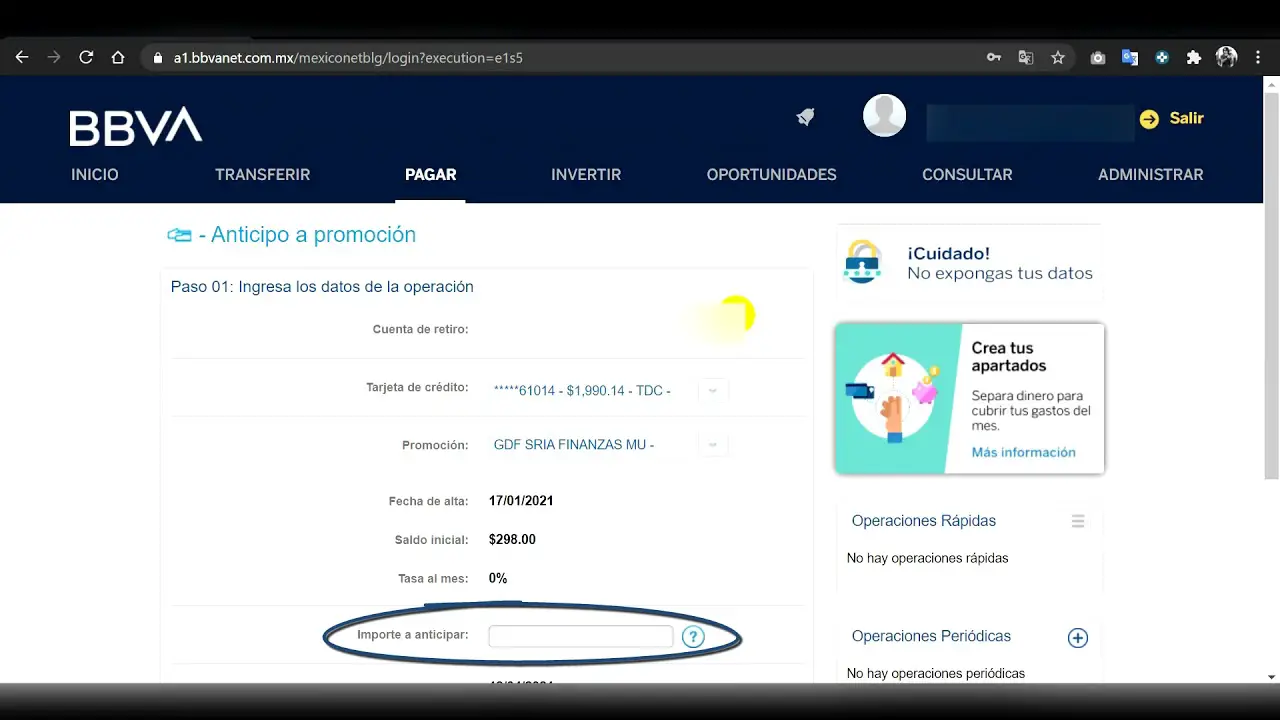The image size is (1280, 720).
Task: Translate this page icon in address bar
Action: [x=1026, y=58]
